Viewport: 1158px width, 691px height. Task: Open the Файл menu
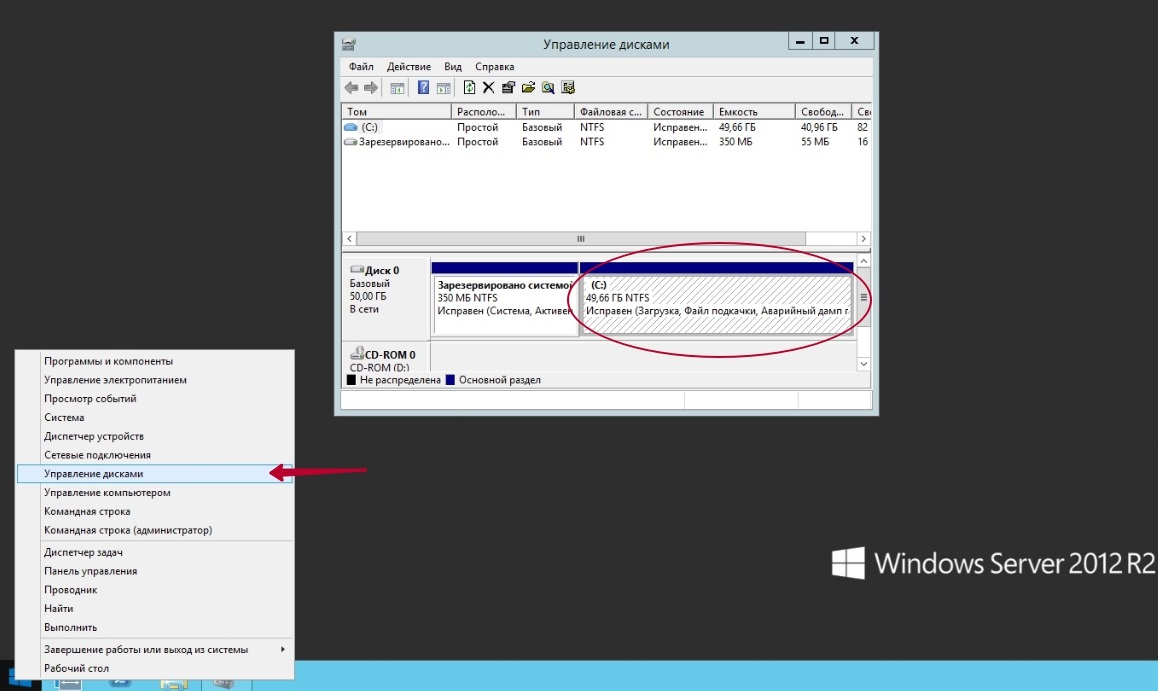tap(361, 67)
